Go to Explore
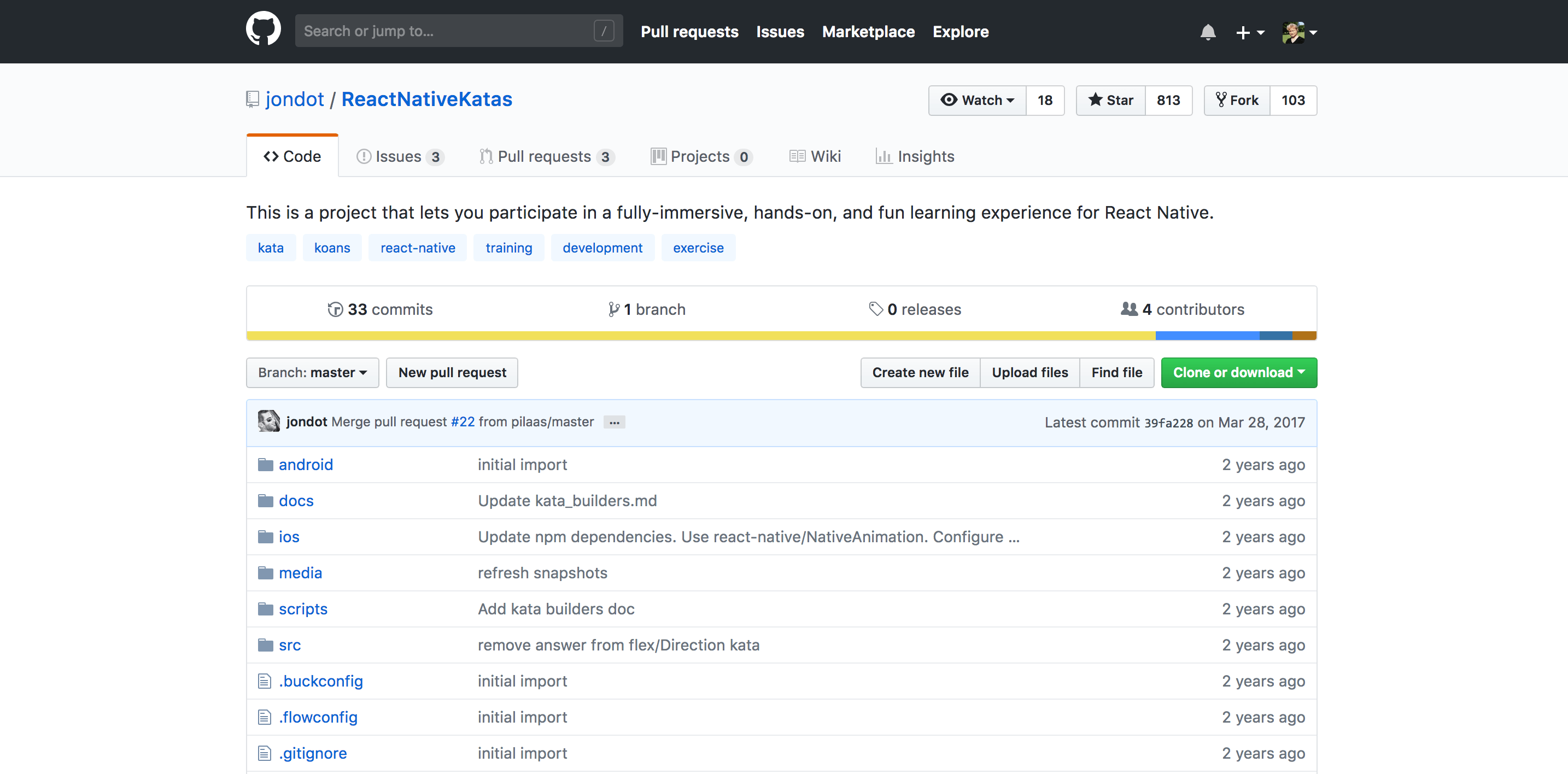 coord(961,32)
